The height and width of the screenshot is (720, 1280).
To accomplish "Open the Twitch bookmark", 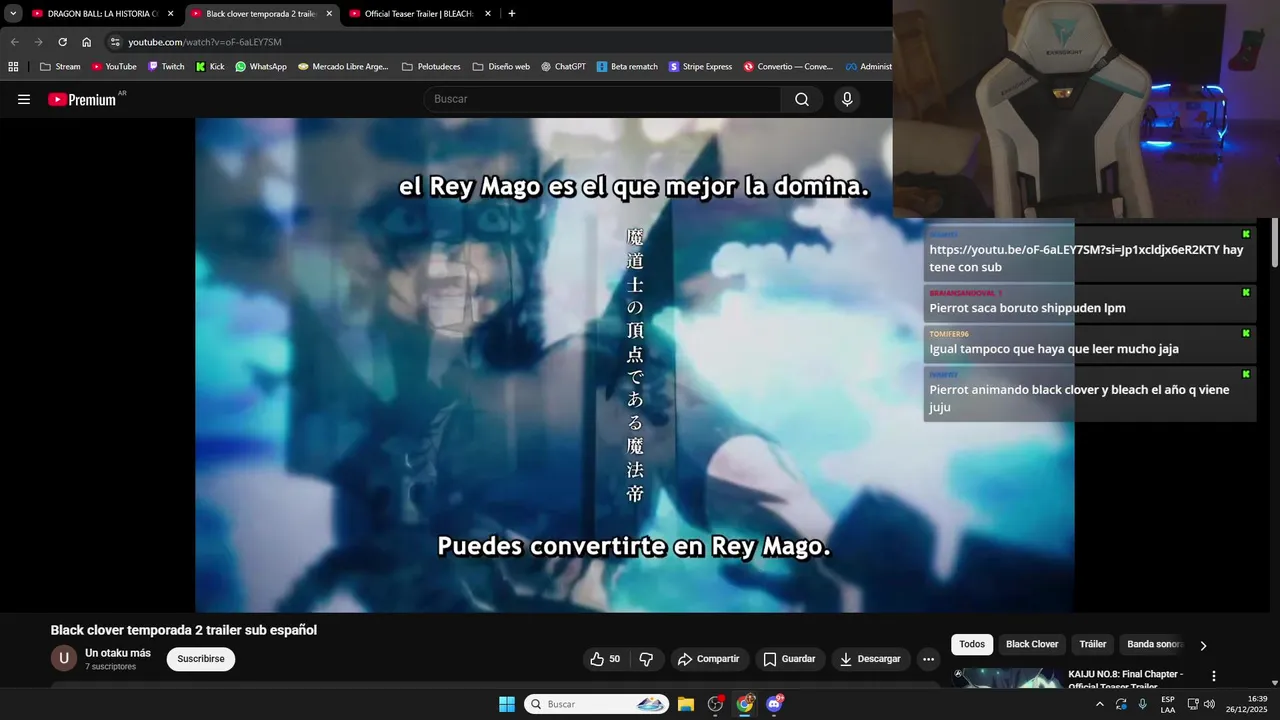I will (166, 66).
